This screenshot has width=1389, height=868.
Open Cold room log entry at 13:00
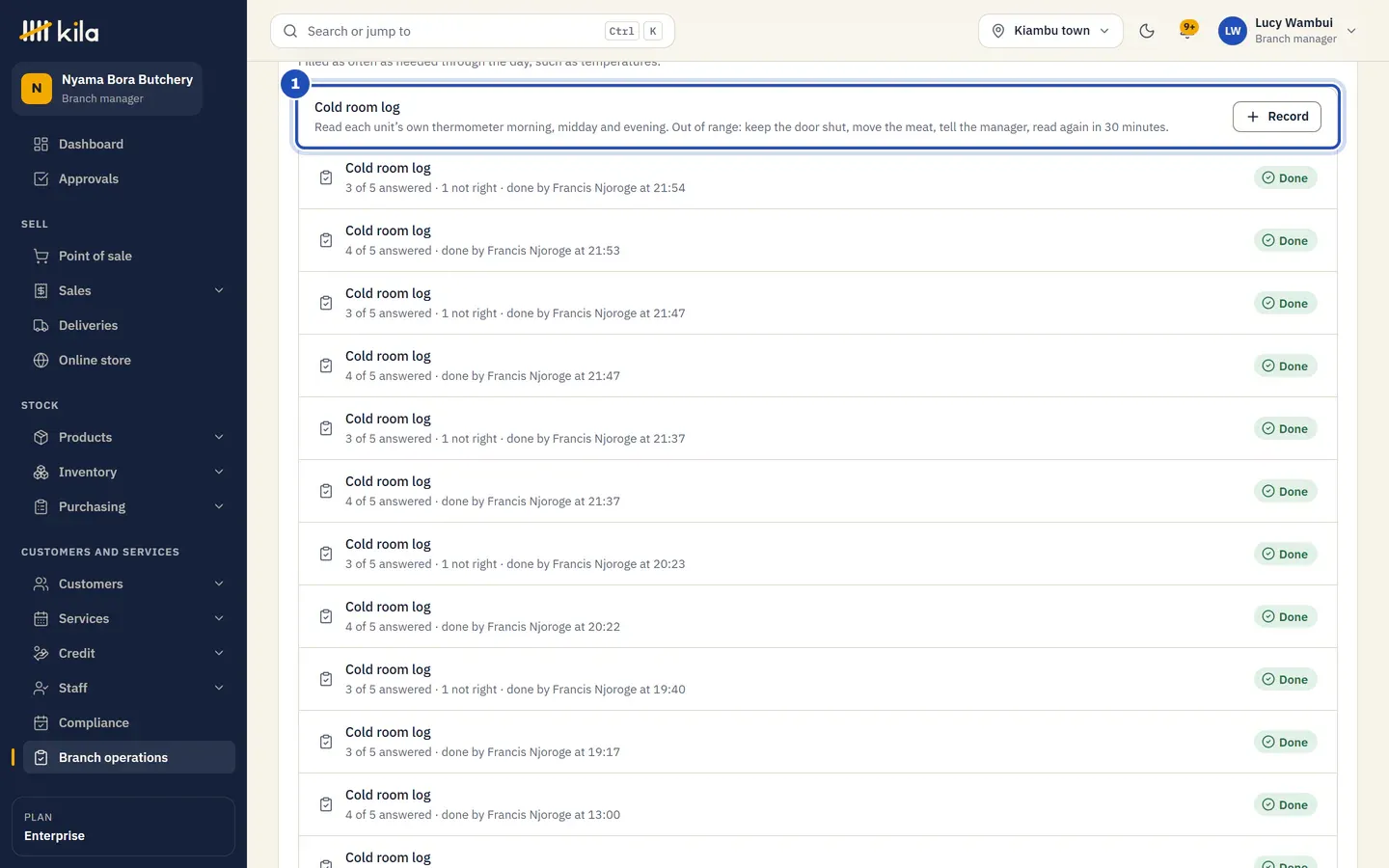click(x=818, y=804)
